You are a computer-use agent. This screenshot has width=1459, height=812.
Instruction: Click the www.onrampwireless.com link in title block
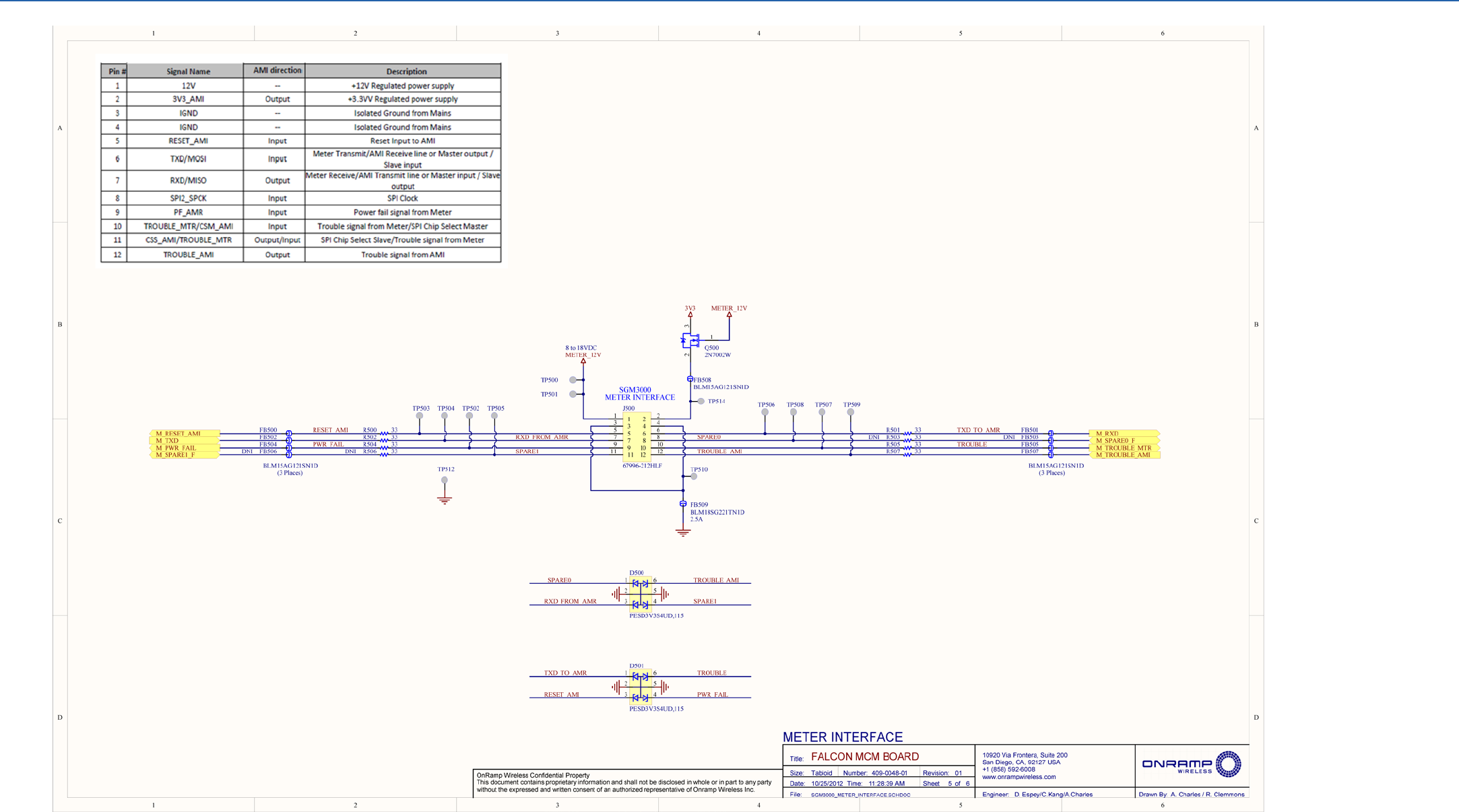[1018, 777]
